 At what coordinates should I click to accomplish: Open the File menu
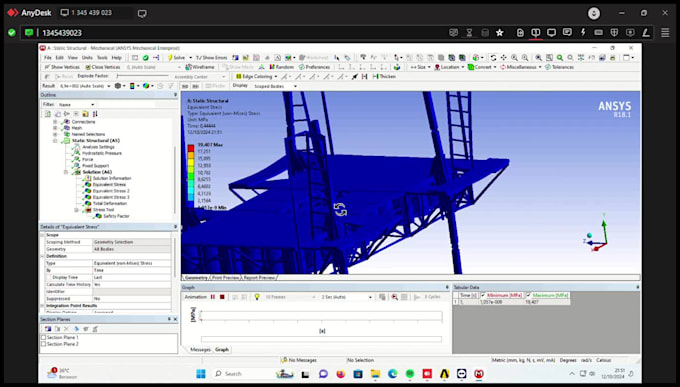click(48, 58)
